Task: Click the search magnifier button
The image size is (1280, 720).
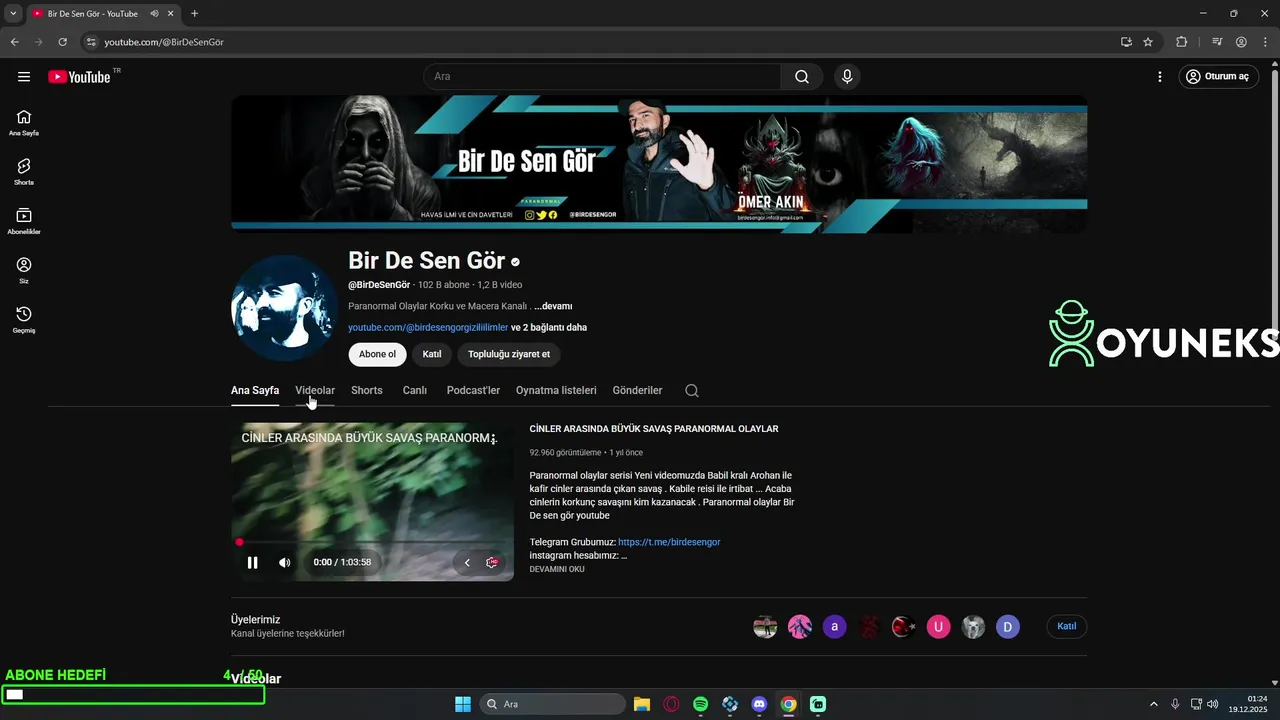Action: click(802, 77)
